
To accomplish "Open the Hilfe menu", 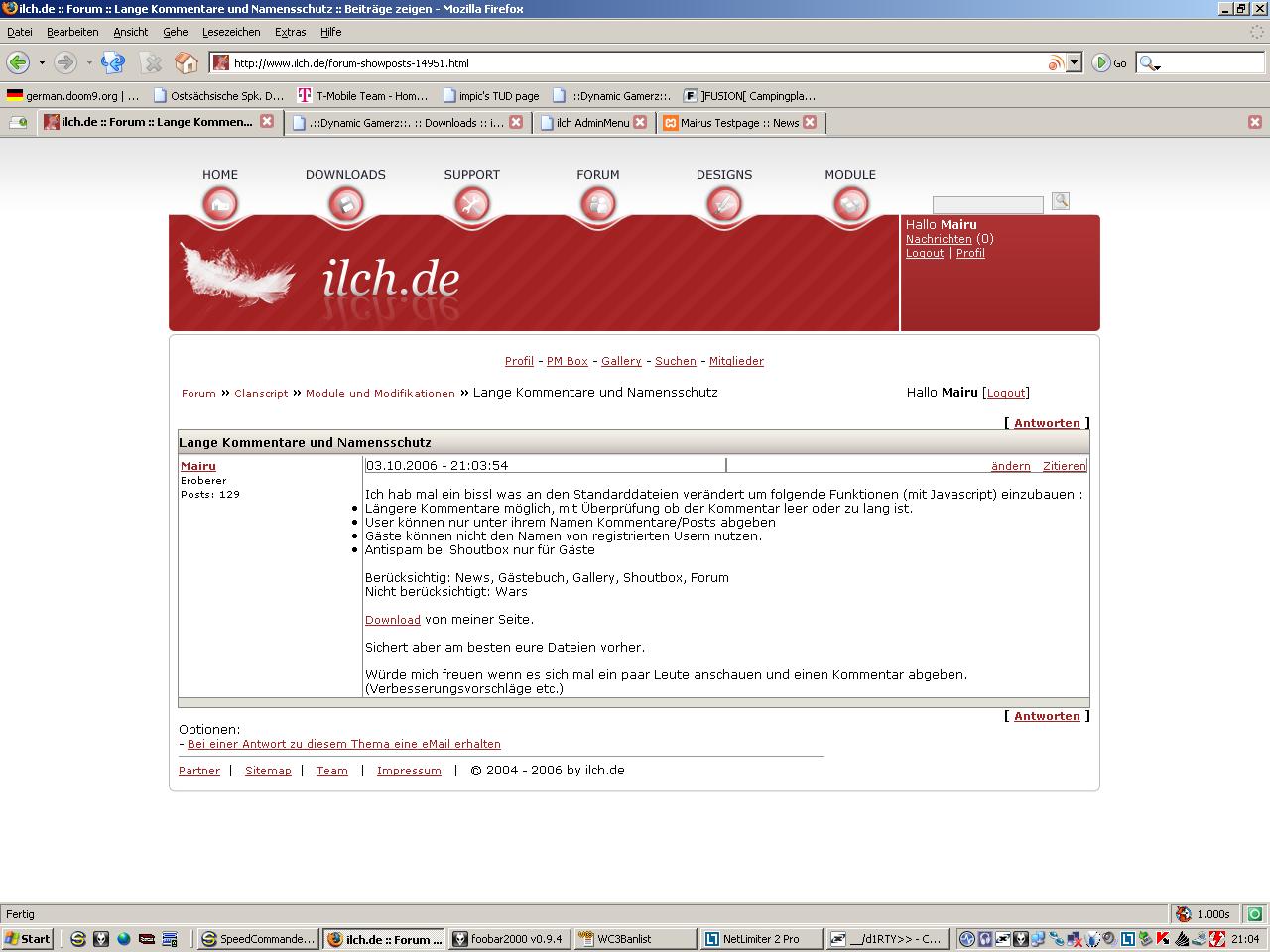I will pyautogui.click(x=330, y=32).
